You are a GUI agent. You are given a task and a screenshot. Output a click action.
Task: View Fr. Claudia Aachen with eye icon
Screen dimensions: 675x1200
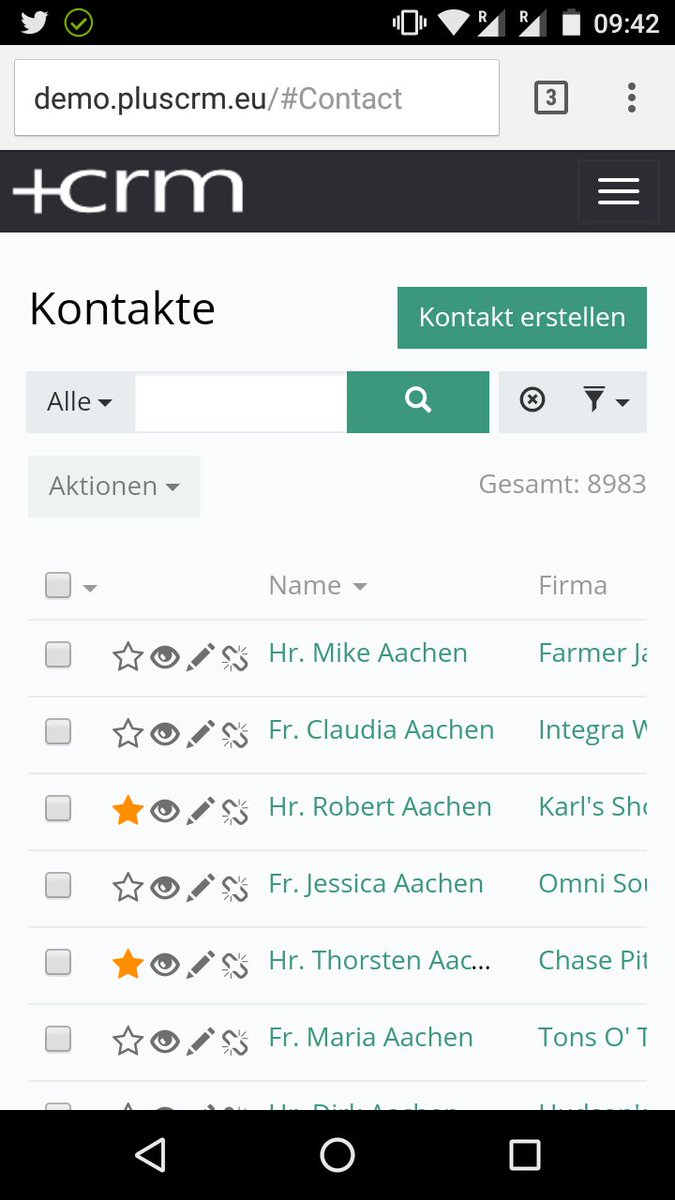tap(165, 734)
